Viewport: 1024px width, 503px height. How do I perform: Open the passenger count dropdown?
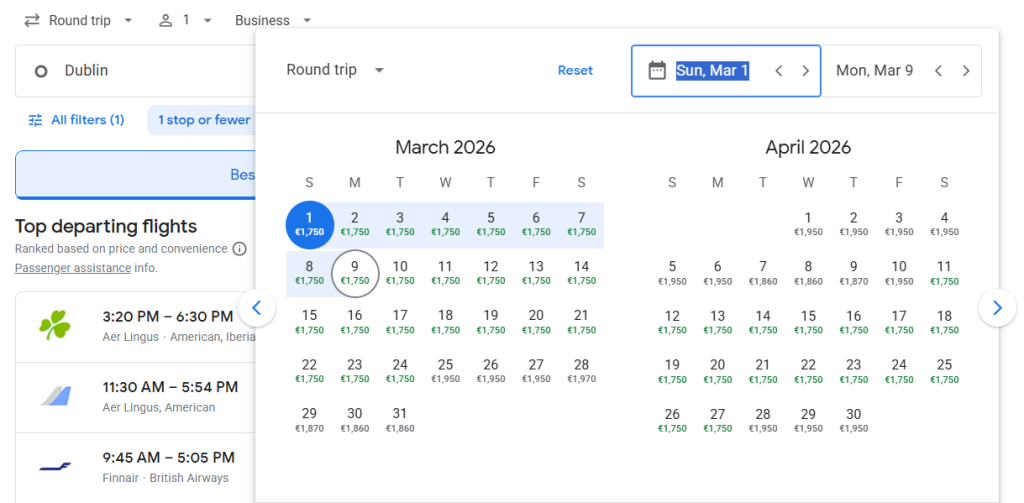pyautogui.click(x=186, y=20)
